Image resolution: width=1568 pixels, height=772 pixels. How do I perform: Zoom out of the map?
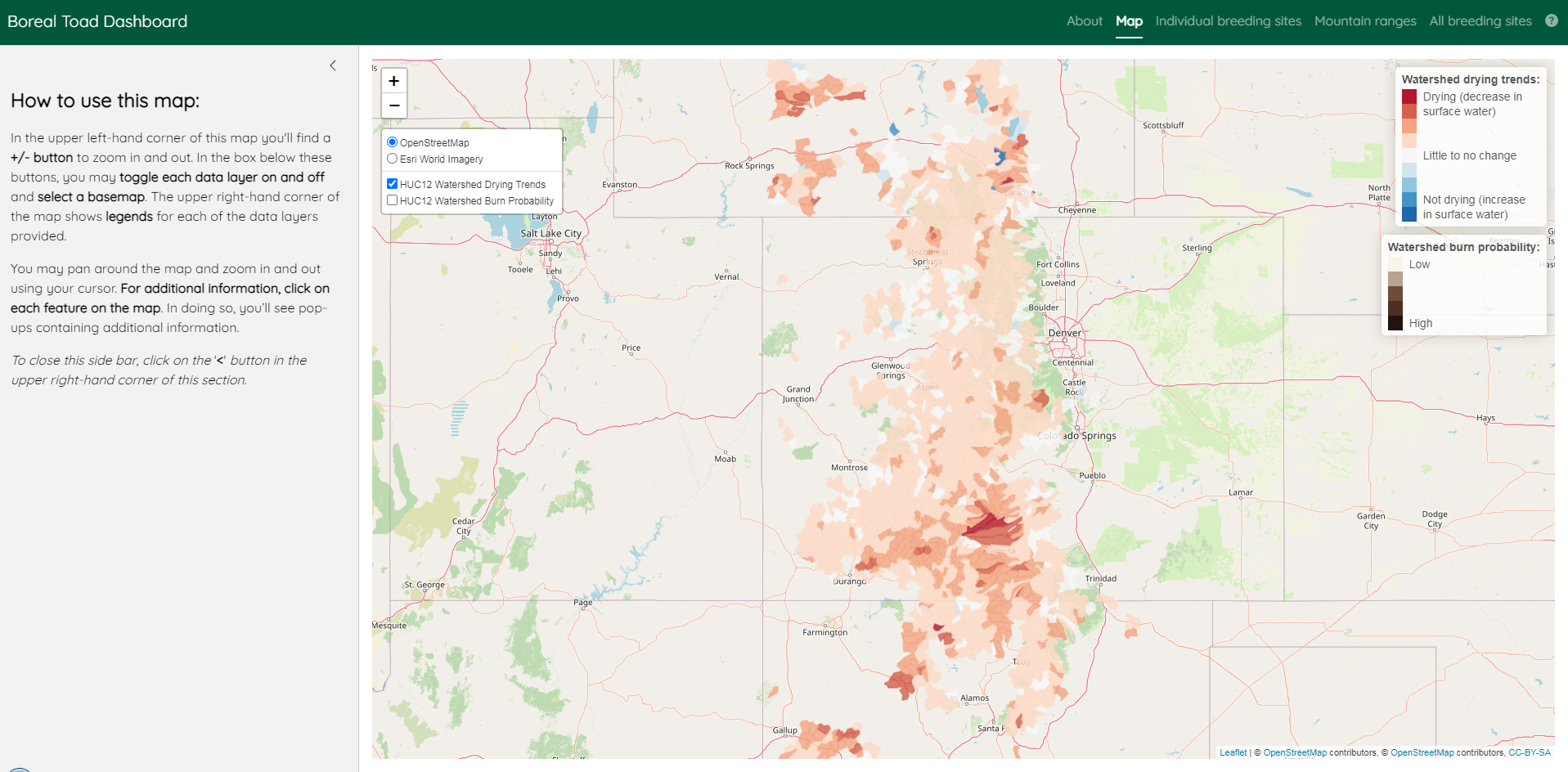point(394,105)
